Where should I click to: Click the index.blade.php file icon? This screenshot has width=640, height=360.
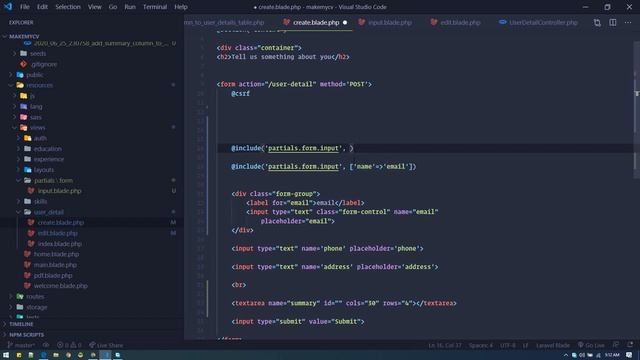(x=31, y=244)
